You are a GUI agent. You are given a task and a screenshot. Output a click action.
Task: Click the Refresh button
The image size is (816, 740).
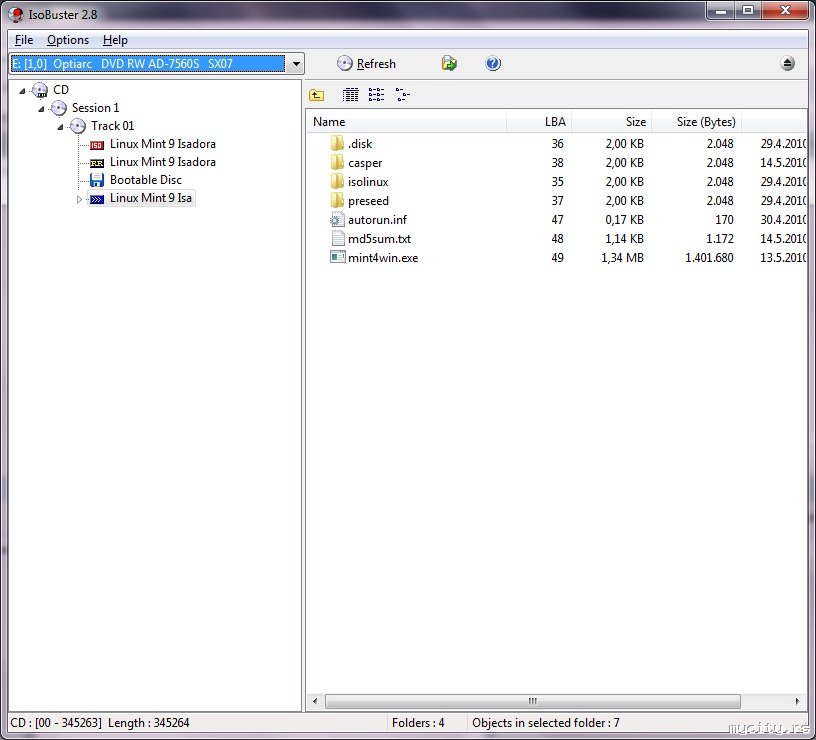tap(366, 63)
